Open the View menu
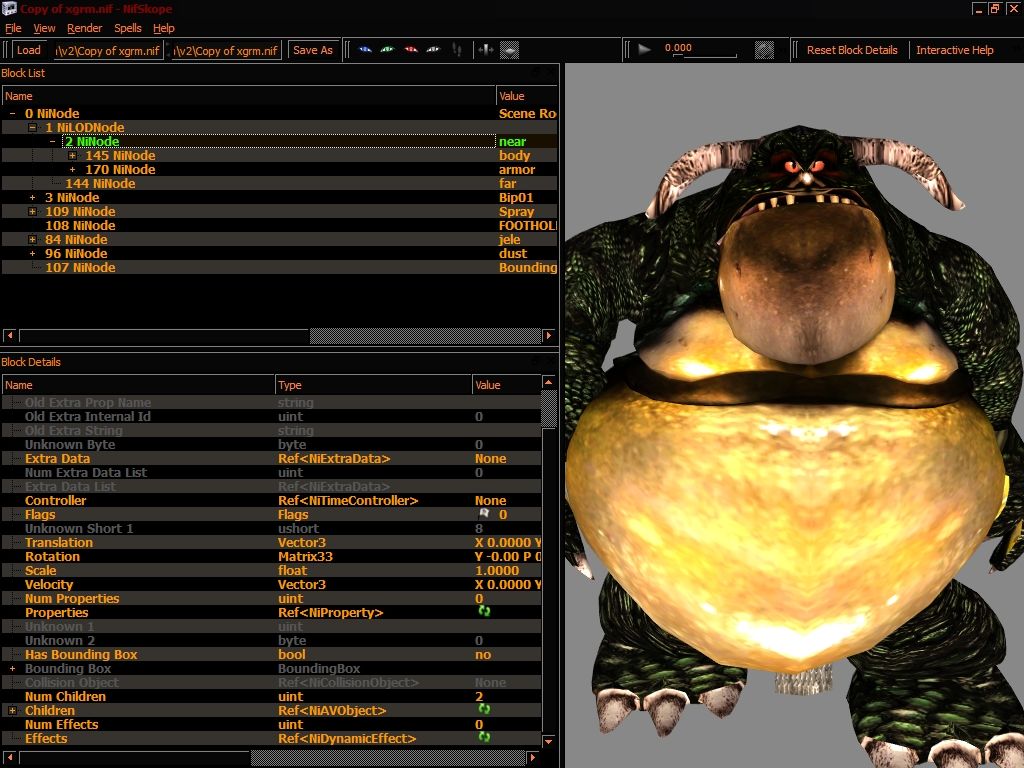The image size is (1024, 768). pos(44,28)
